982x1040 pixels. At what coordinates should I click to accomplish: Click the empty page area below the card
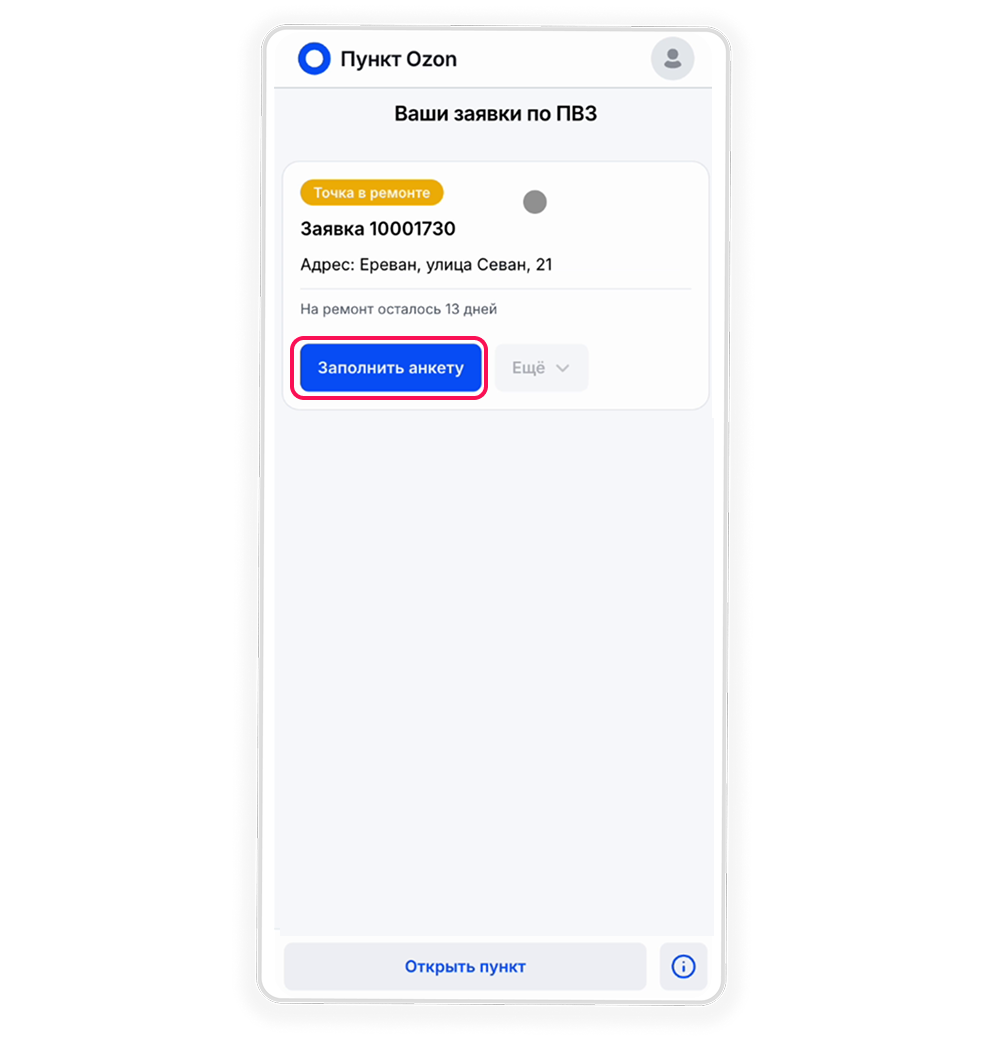tap(494, 663)
